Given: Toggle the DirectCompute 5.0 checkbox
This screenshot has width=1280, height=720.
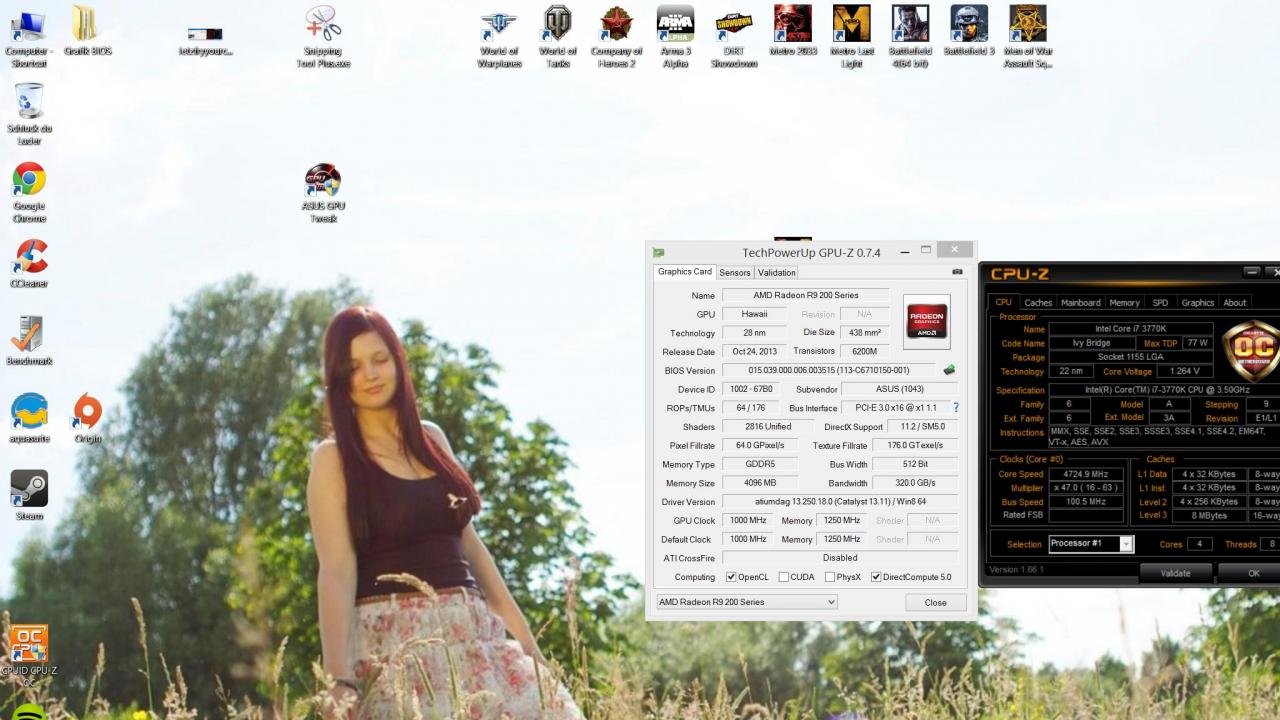Looking at the screenshot, I should pyautogui.click(x=876, y=577).
